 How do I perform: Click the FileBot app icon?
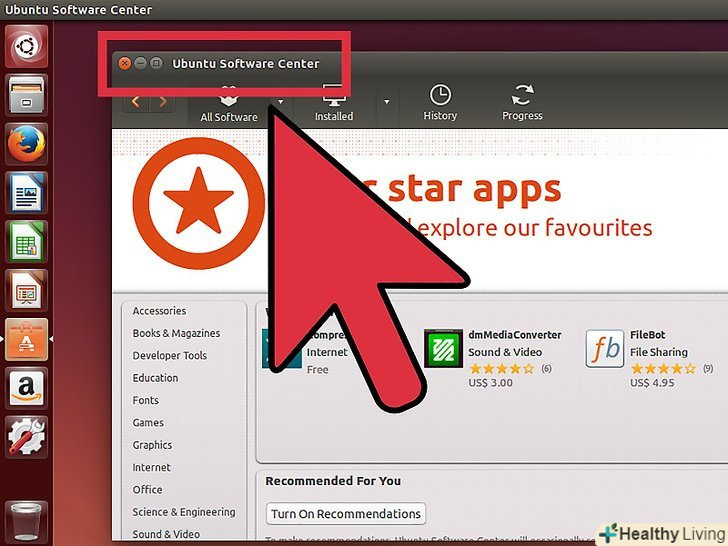pos(605,348)
